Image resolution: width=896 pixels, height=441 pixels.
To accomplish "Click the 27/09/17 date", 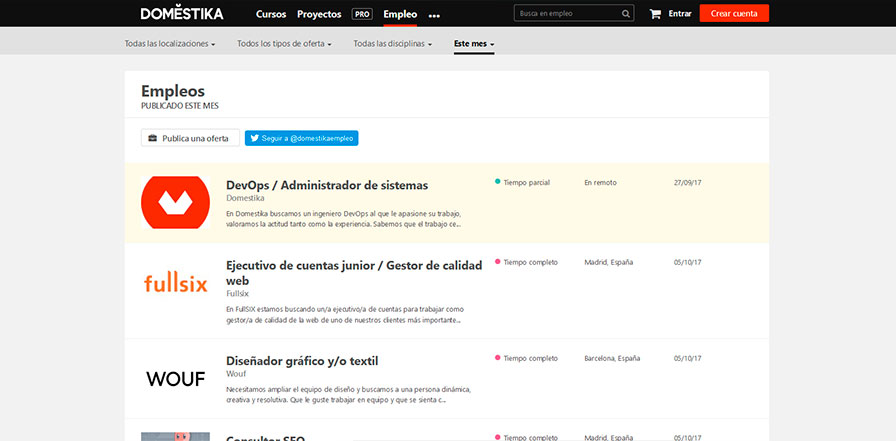I will pos(687,183).
